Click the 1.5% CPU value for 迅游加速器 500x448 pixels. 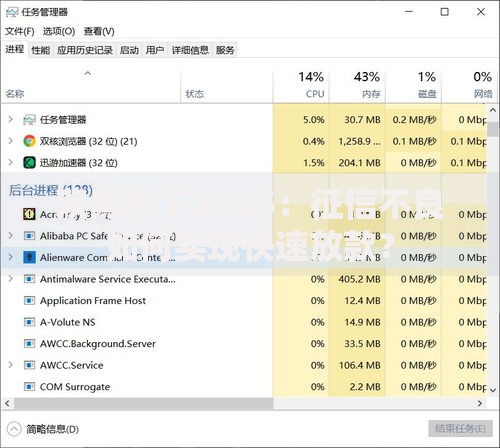click(x=314, y=163)
